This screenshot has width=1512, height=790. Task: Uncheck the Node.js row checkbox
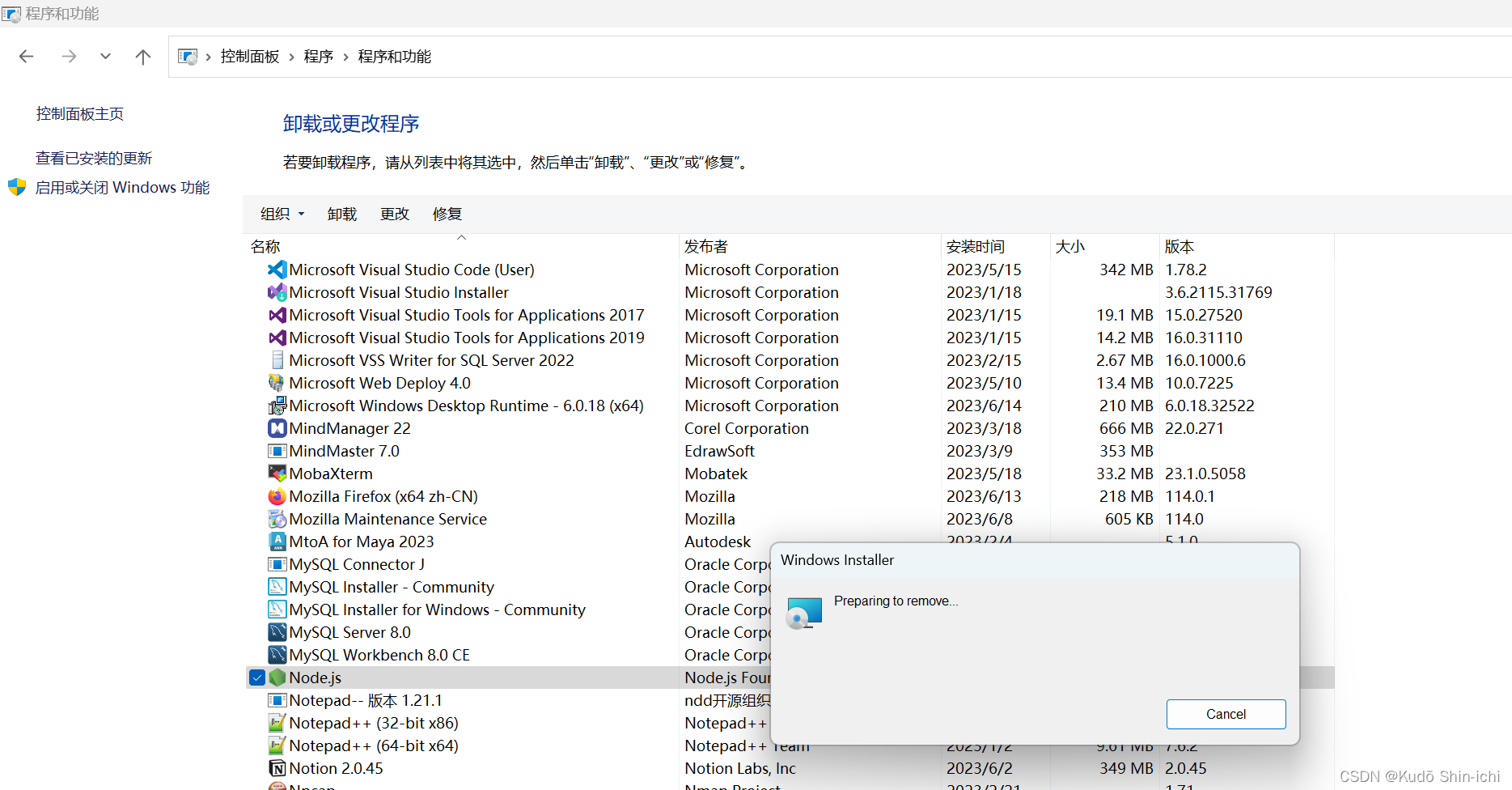click(x=257, y=677)
